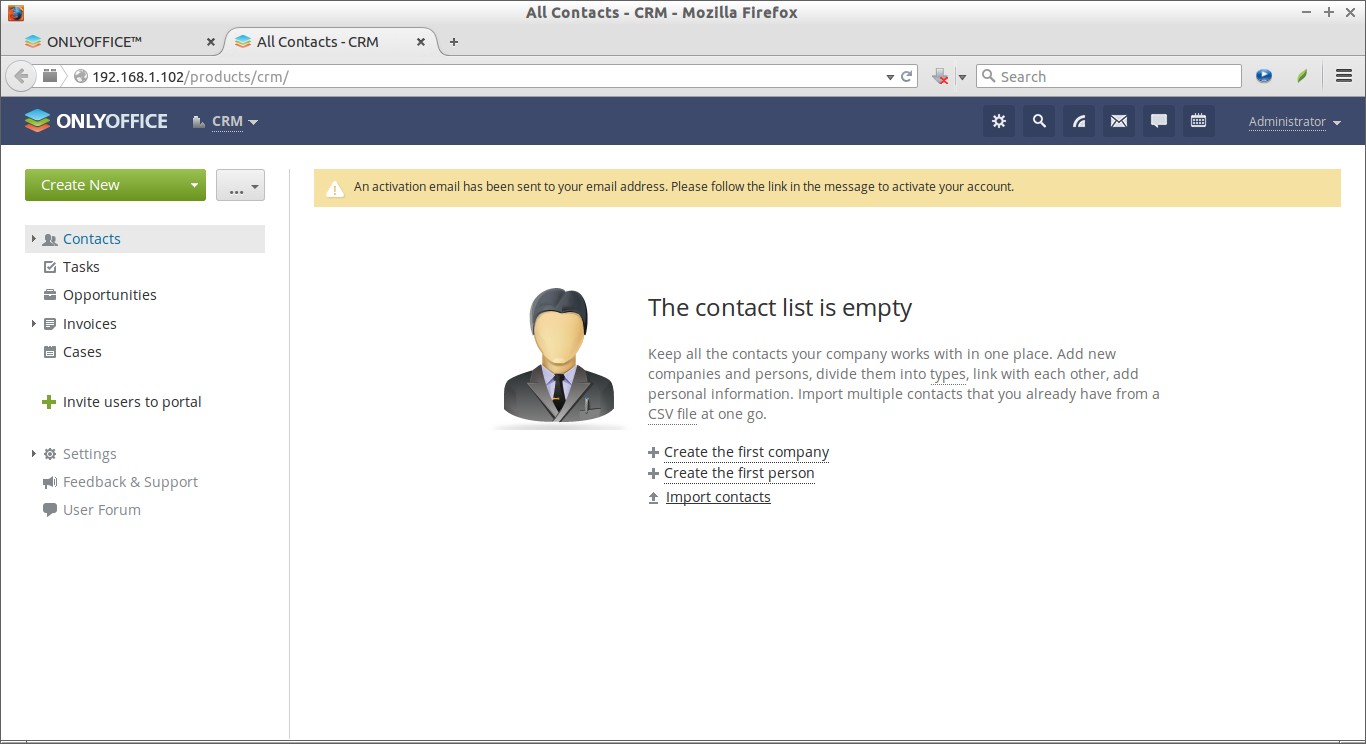The width and height of the screenshot is (1366, 744).
Task: Click the address bar showing 192.168.1.102/products/crm/
Action: [478, 77]
